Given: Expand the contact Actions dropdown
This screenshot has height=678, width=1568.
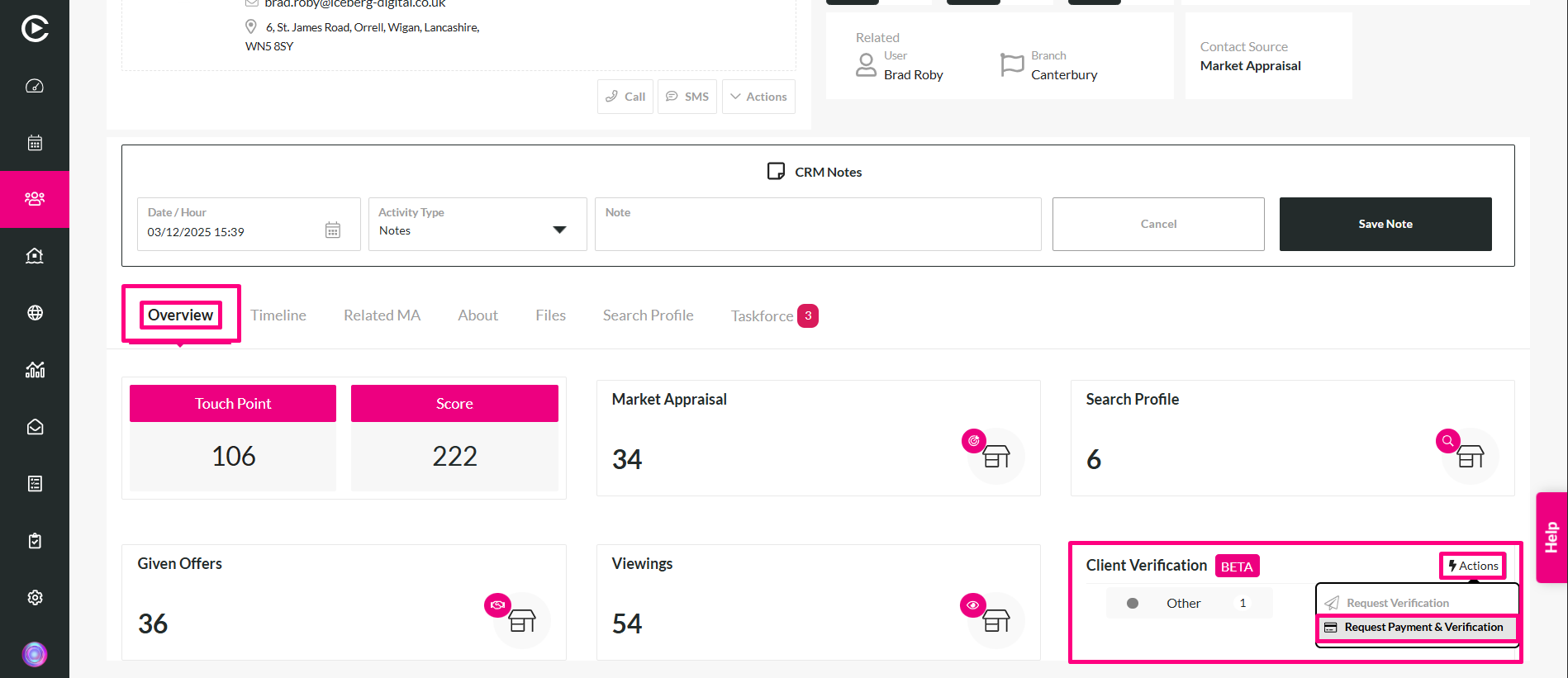Looking at the screenshot, I should point(758,97).
